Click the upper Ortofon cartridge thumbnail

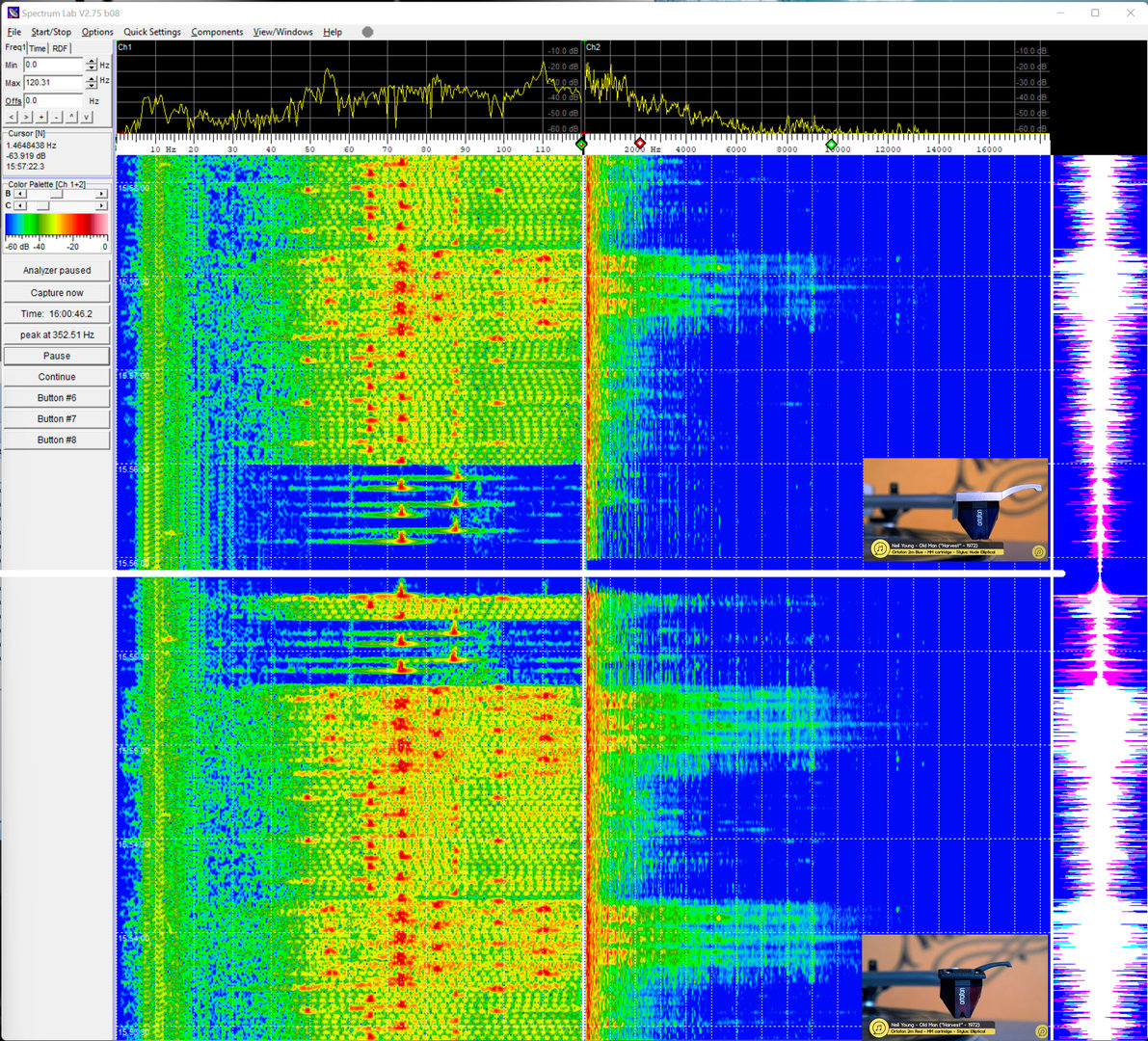coord(955,510)
